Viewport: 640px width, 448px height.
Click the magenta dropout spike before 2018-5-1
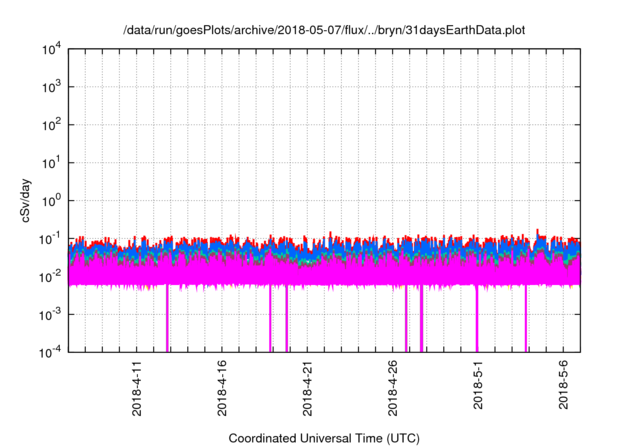[477, 318]
